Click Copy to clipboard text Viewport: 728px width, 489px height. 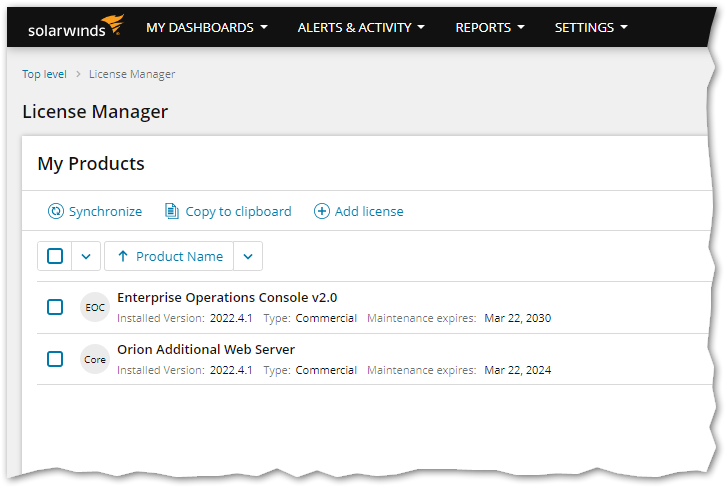238,212
